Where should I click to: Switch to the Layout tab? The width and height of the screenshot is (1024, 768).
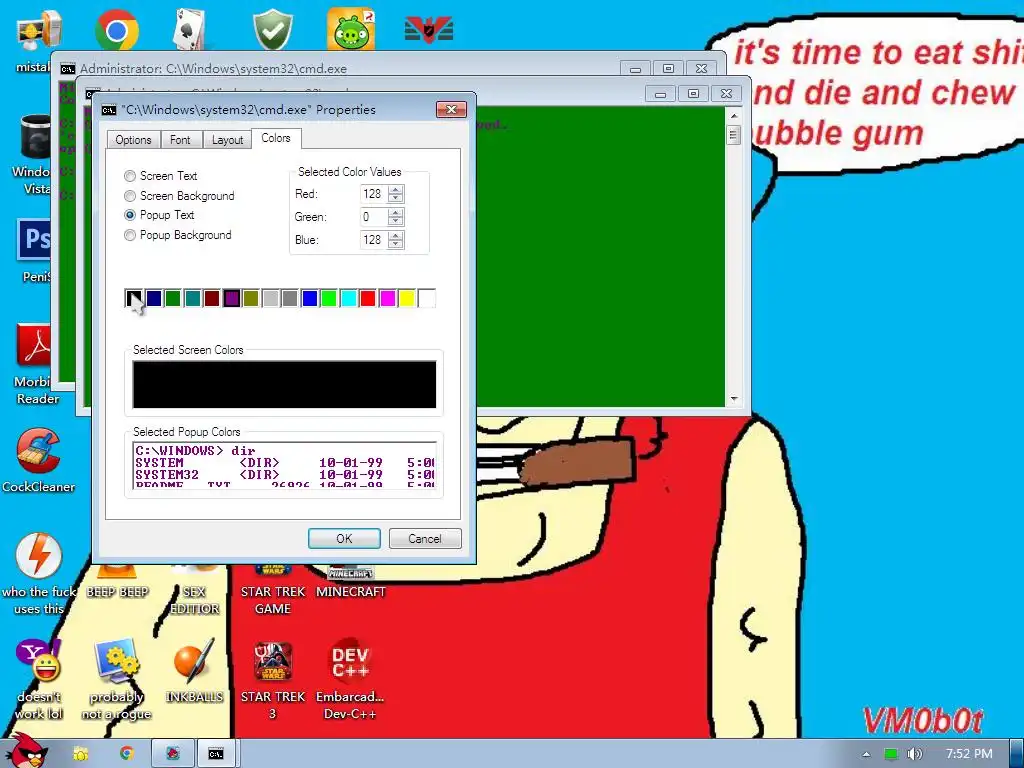pos(227,140)
